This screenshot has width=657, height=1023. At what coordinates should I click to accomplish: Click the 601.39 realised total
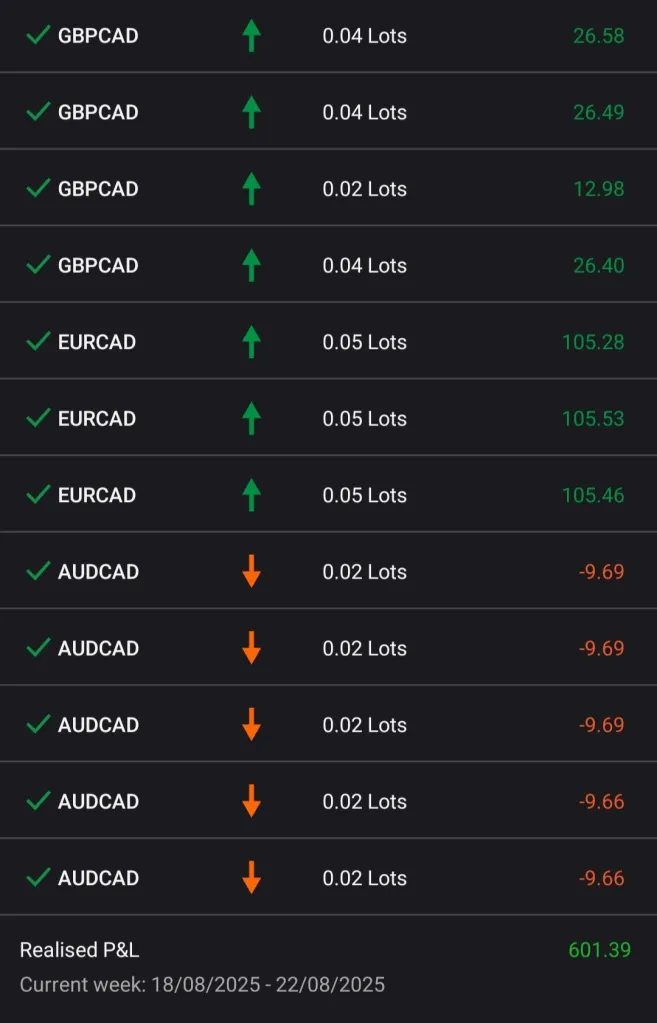(599, 950)
